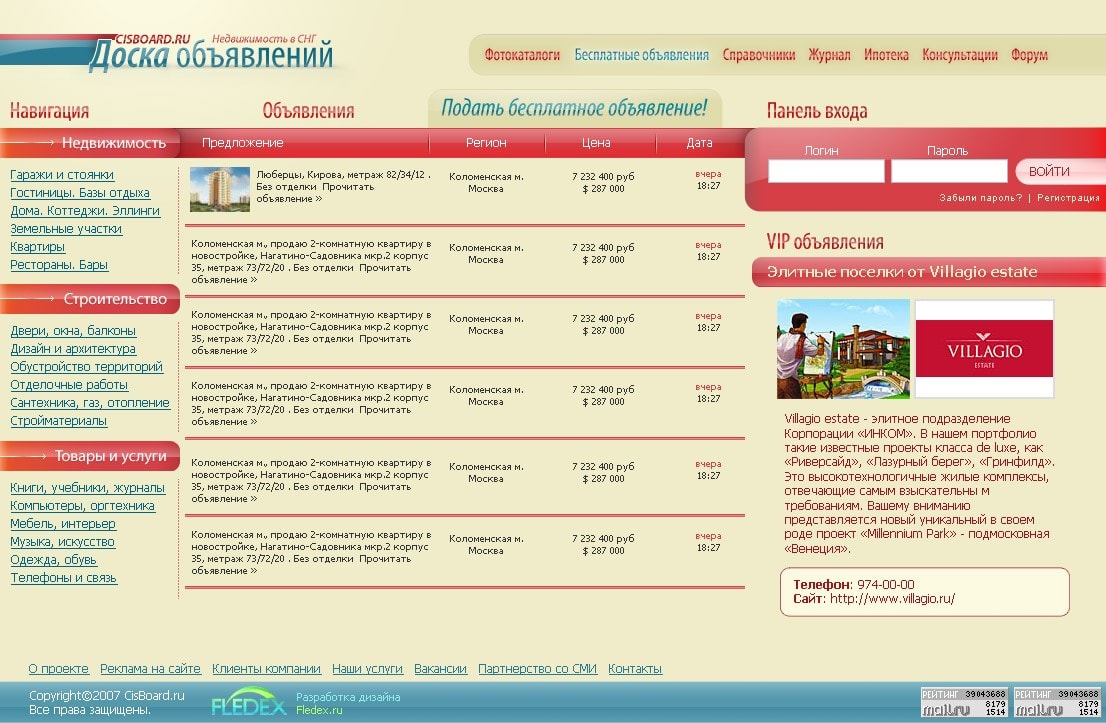Open Обустройство территорий category
The width and height of the screenshot is (1106, 723).
point(86,367)
